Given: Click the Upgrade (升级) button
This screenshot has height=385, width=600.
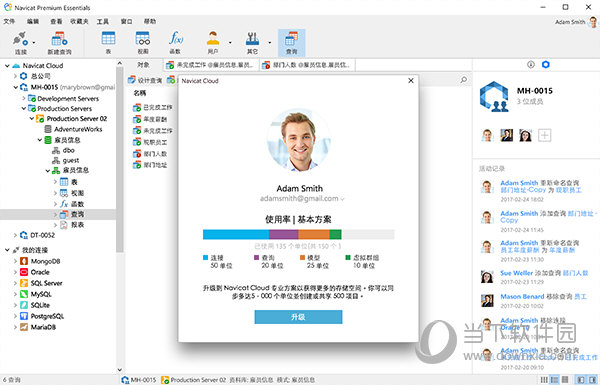Looking at the screenshot, I should click(x=298, y=317).
